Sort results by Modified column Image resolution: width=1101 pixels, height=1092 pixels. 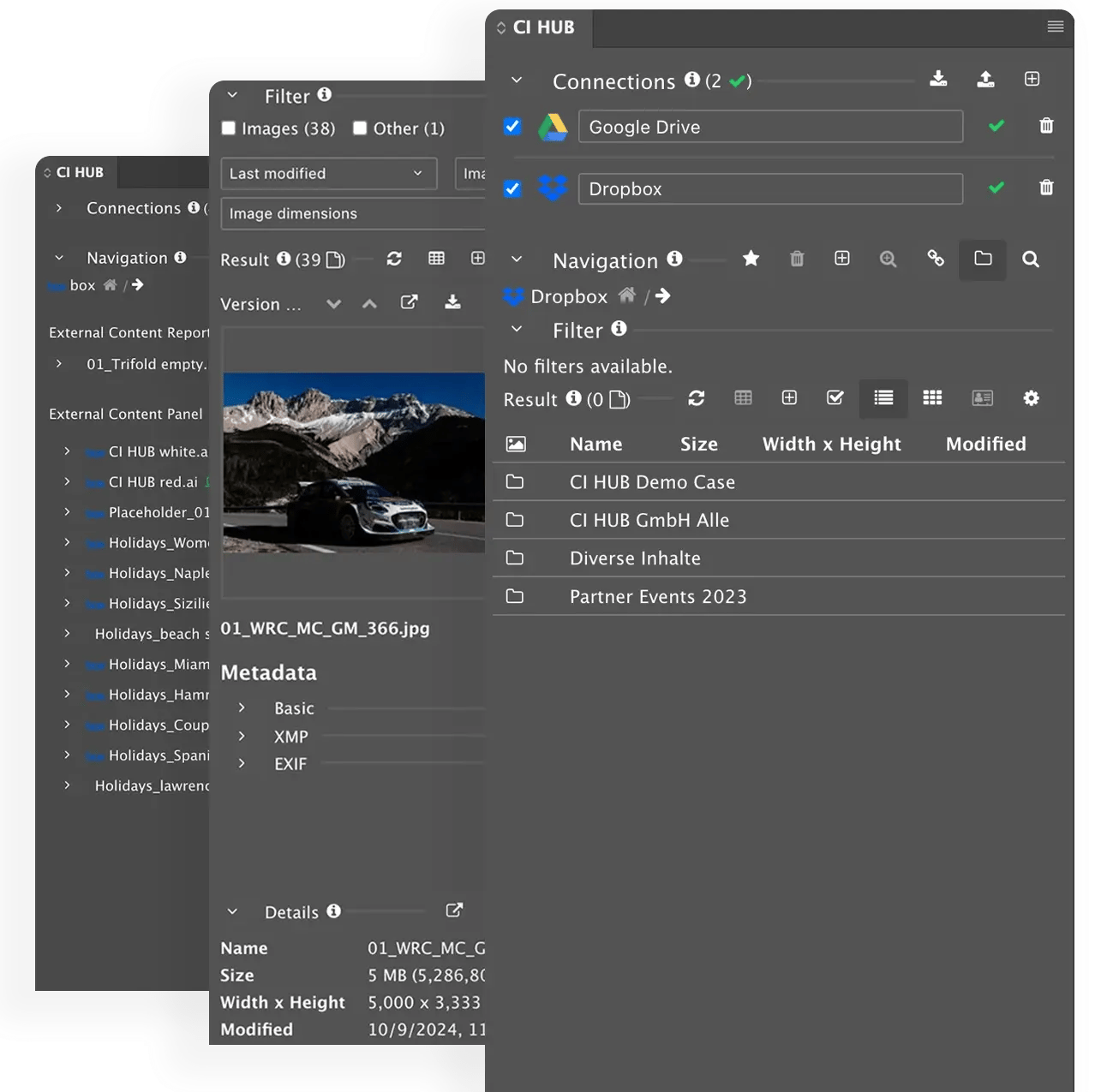(x=985, y=444)
